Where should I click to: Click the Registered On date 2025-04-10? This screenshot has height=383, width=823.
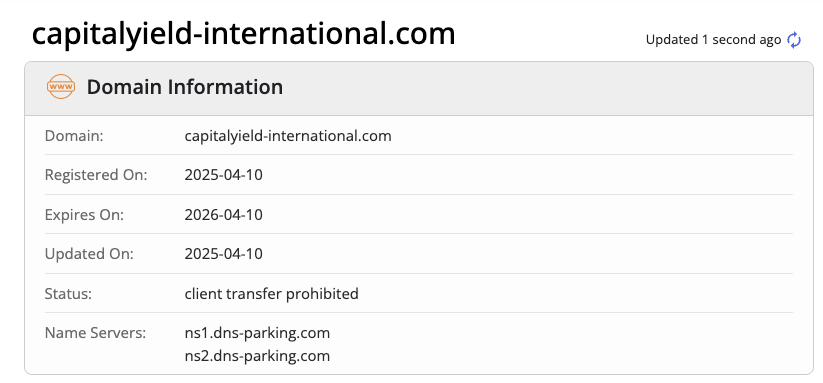pos(224,175)
